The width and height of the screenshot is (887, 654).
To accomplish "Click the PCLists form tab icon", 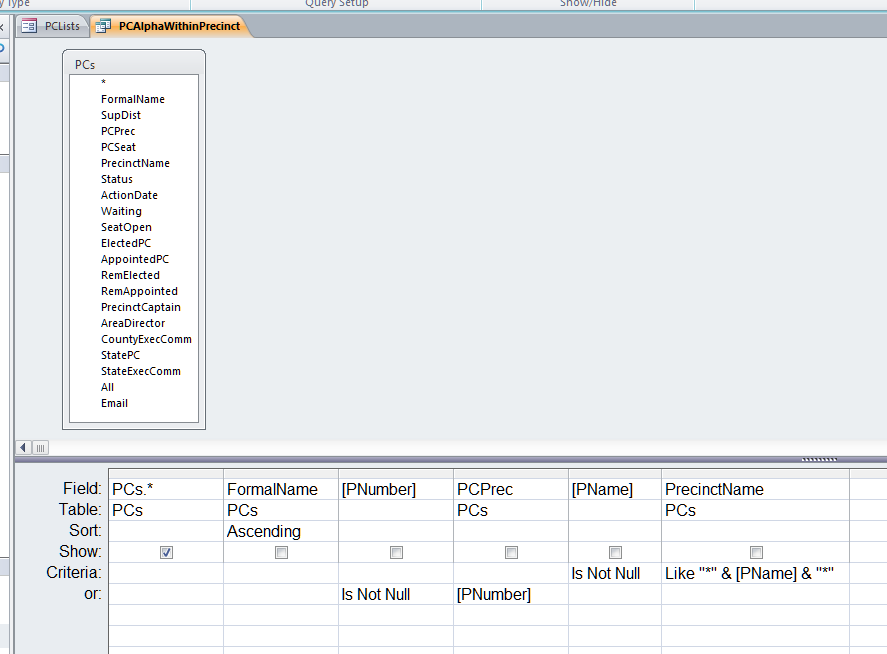I will (x=29, y=26).
